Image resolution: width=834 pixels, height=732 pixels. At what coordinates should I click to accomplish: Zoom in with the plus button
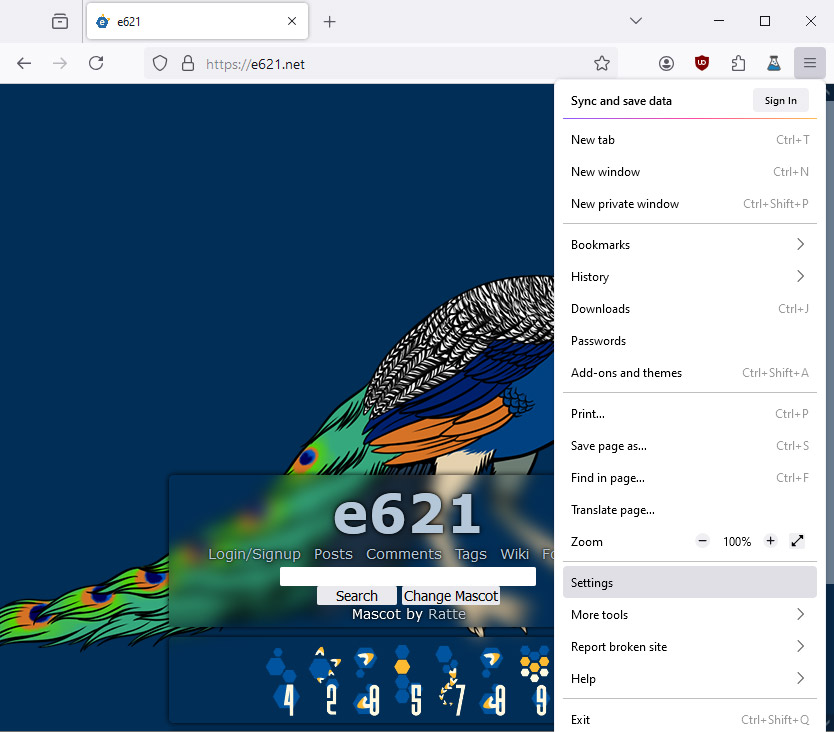pos(770,541)
